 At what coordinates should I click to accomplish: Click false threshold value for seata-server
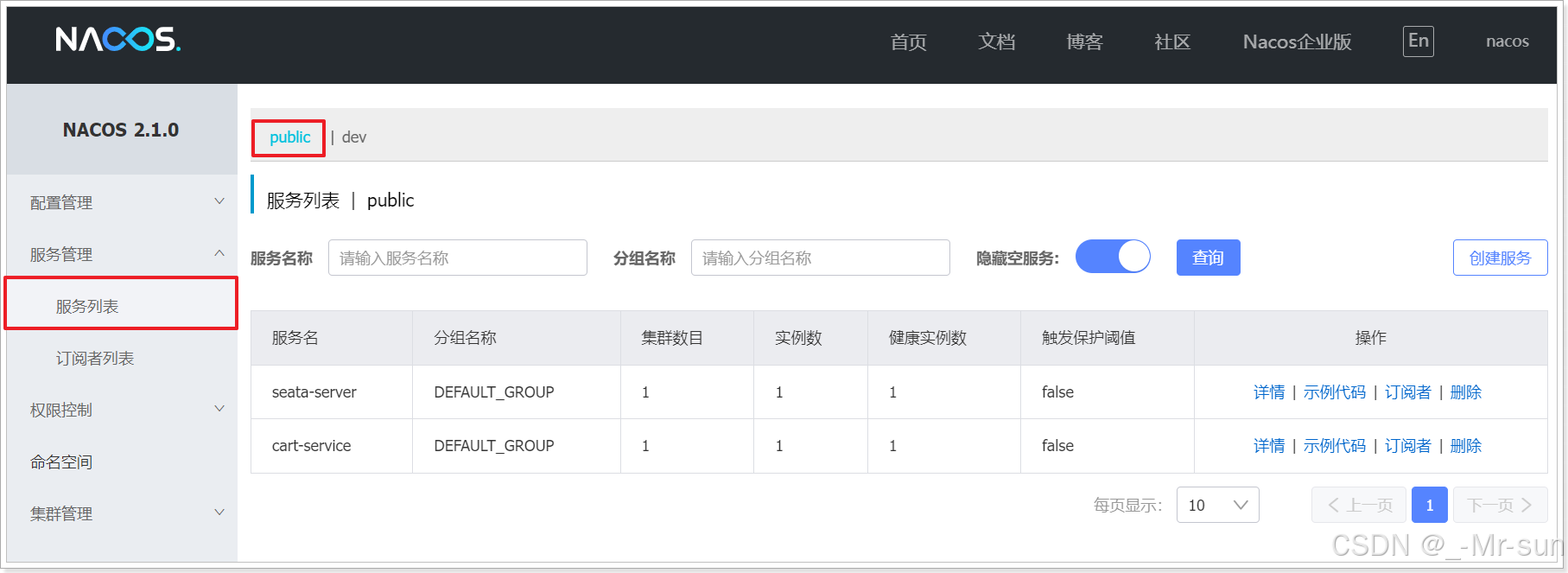pyautogui.click(x=1057, y=392)
